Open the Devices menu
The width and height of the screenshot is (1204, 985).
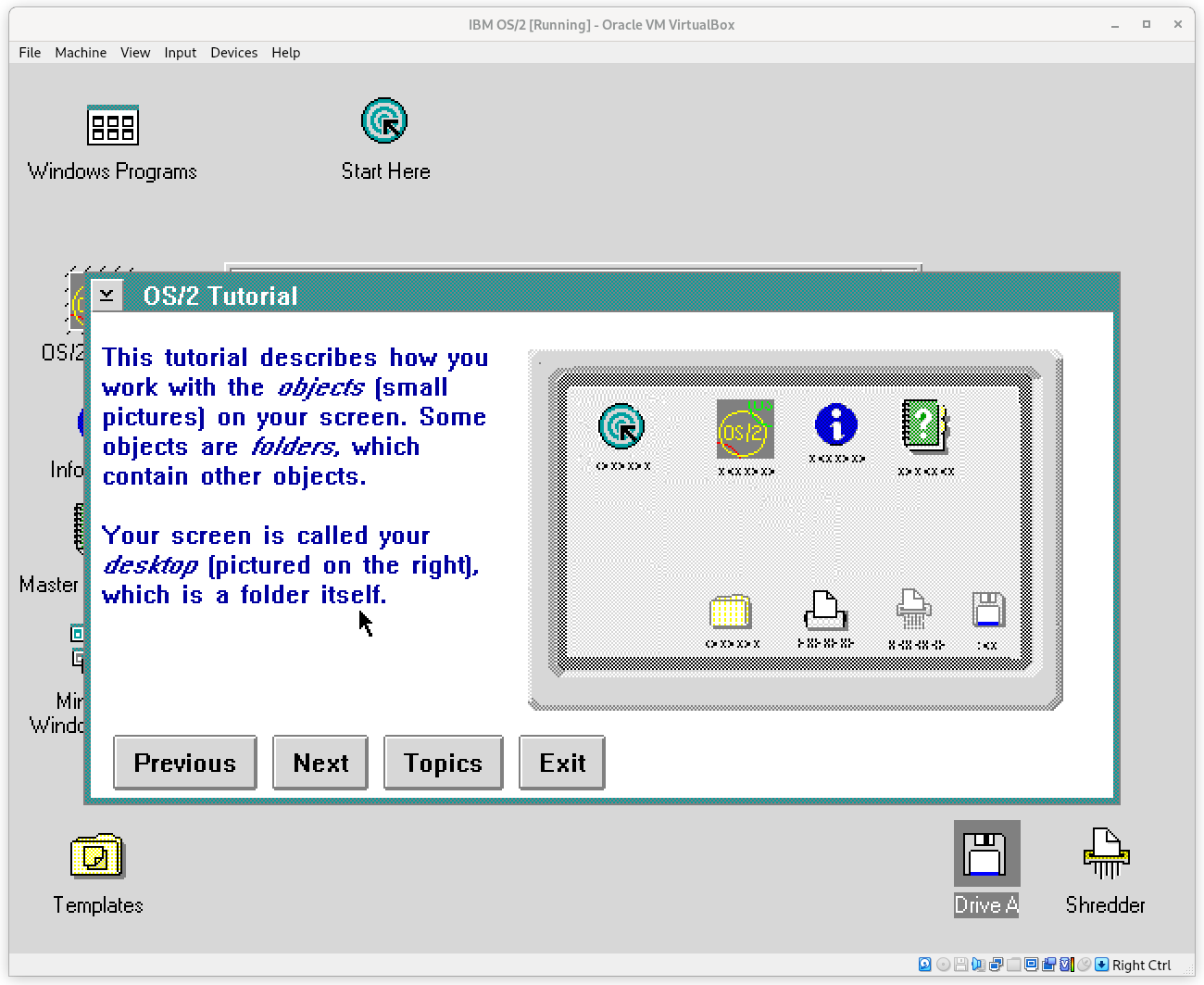tap(233, 53)
